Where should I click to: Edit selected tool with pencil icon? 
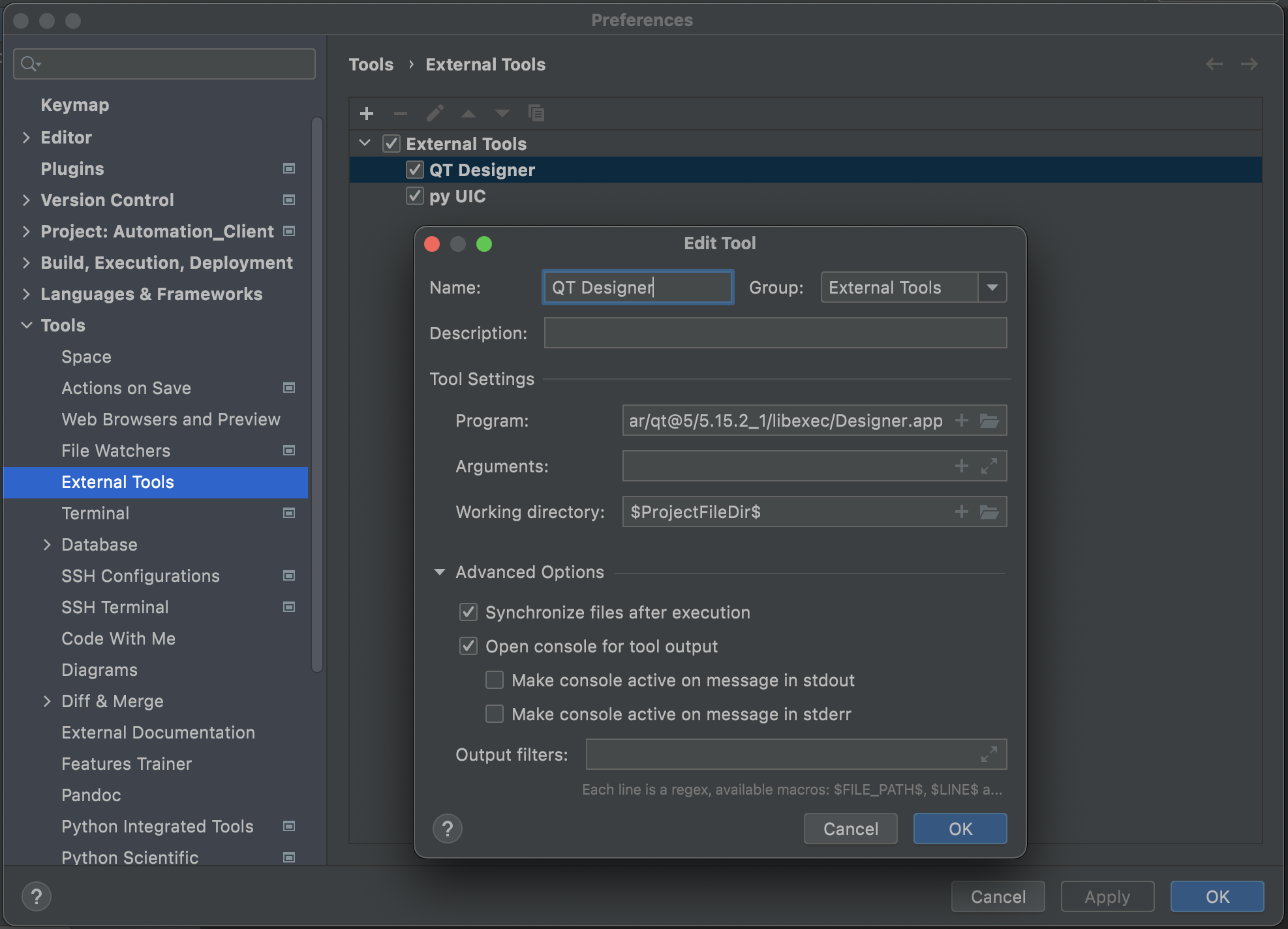click(x=435, y=114)
